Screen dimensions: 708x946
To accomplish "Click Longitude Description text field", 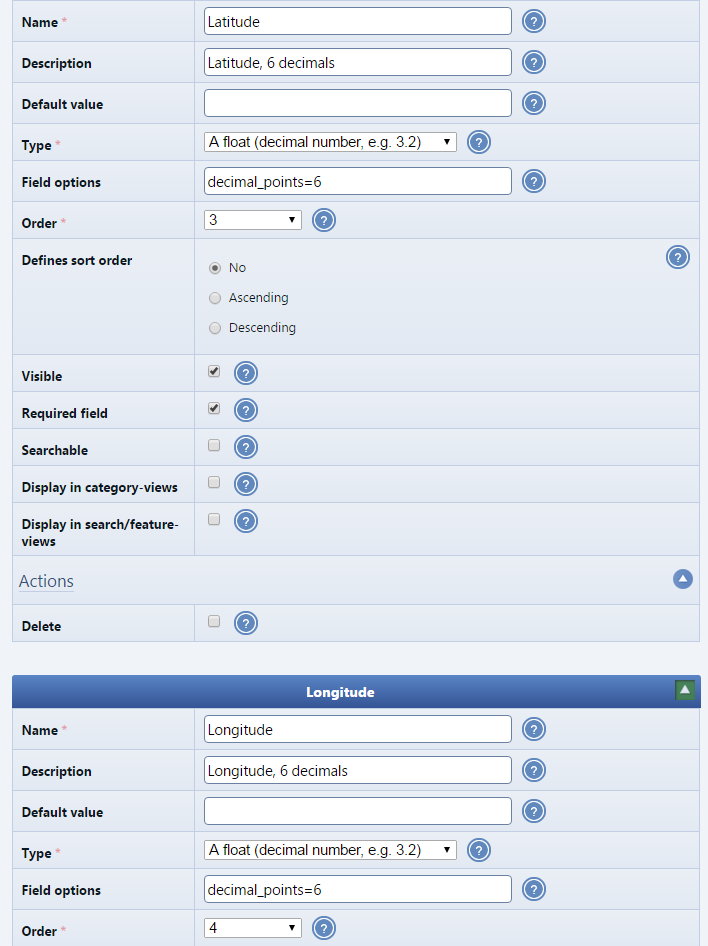I will [357, 770].
